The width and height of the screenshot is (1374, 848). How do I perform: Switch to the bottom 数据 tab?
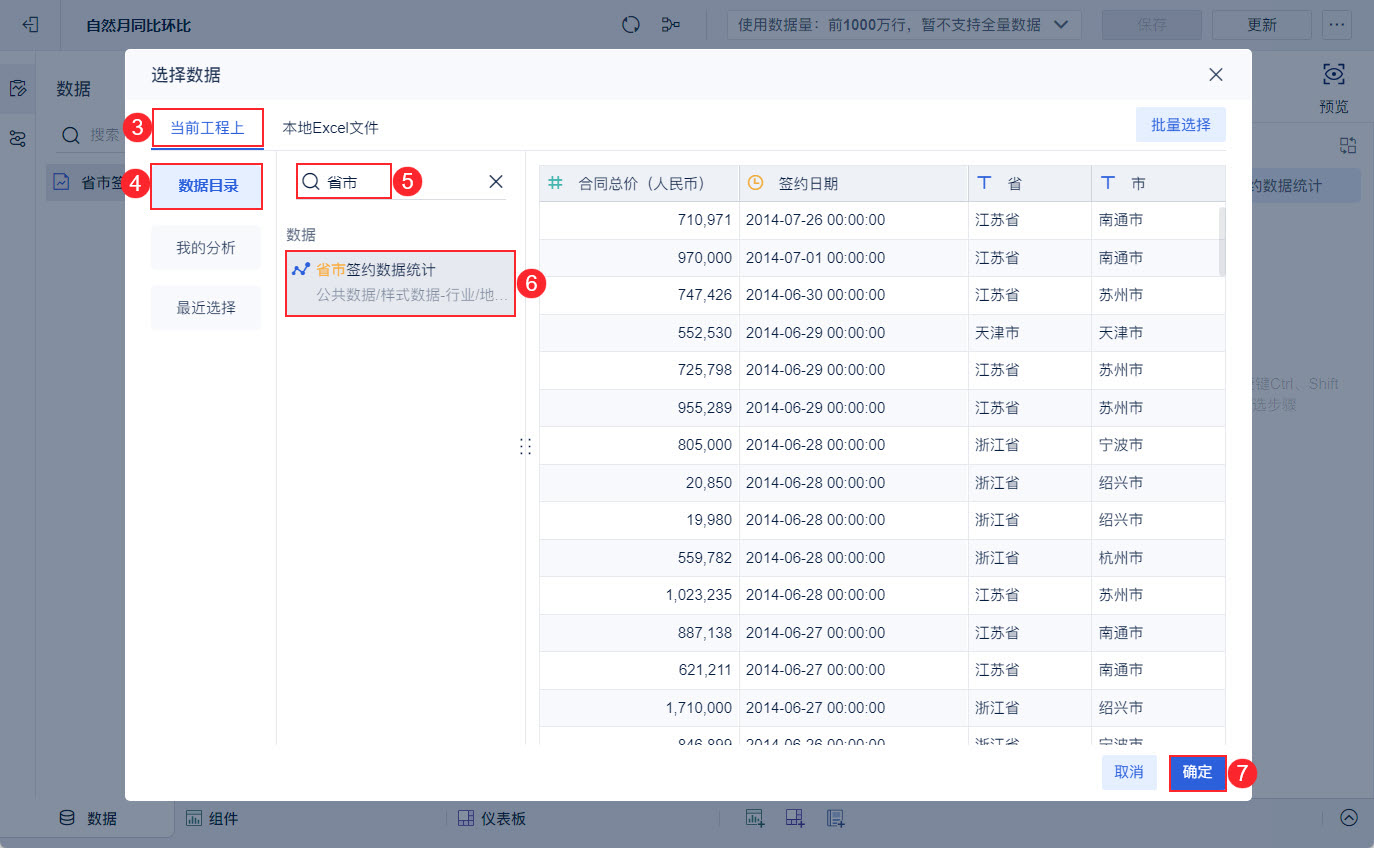click(88, 818)
